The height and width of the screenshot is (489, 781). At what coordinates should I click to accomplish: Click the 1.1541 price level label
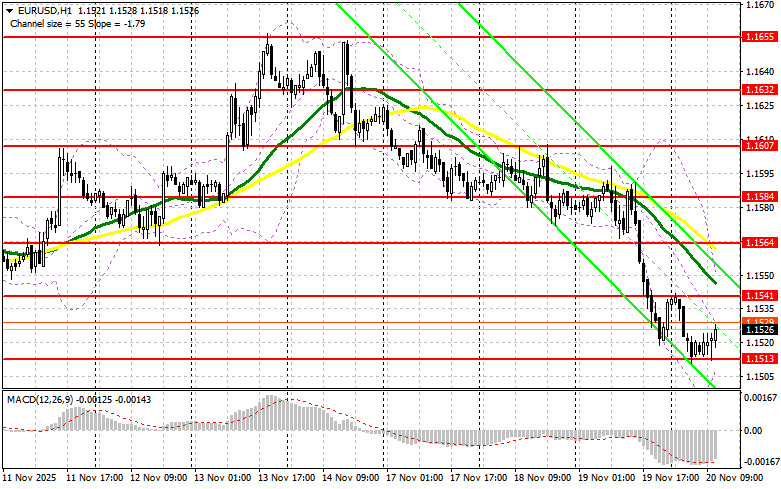[x=760, y=296]
